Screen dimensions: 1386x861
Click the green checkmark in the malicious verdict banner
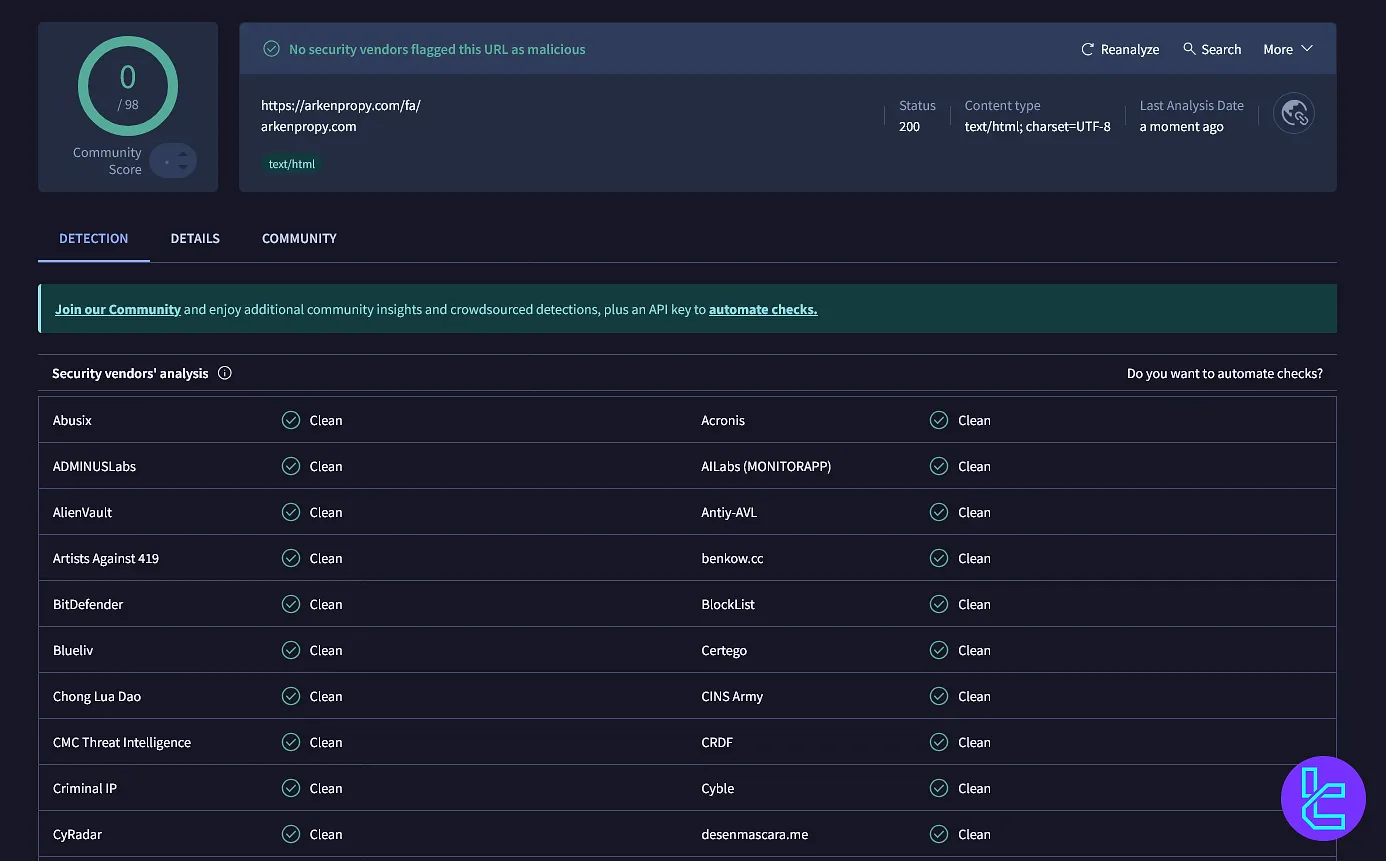271,48
